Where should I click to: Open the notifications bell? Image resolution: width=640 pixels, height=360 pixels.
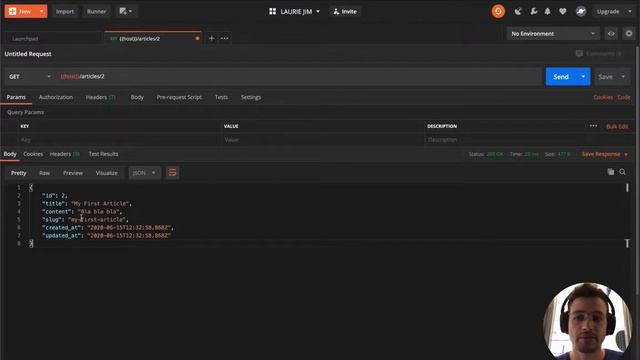[x=547, y=11]
